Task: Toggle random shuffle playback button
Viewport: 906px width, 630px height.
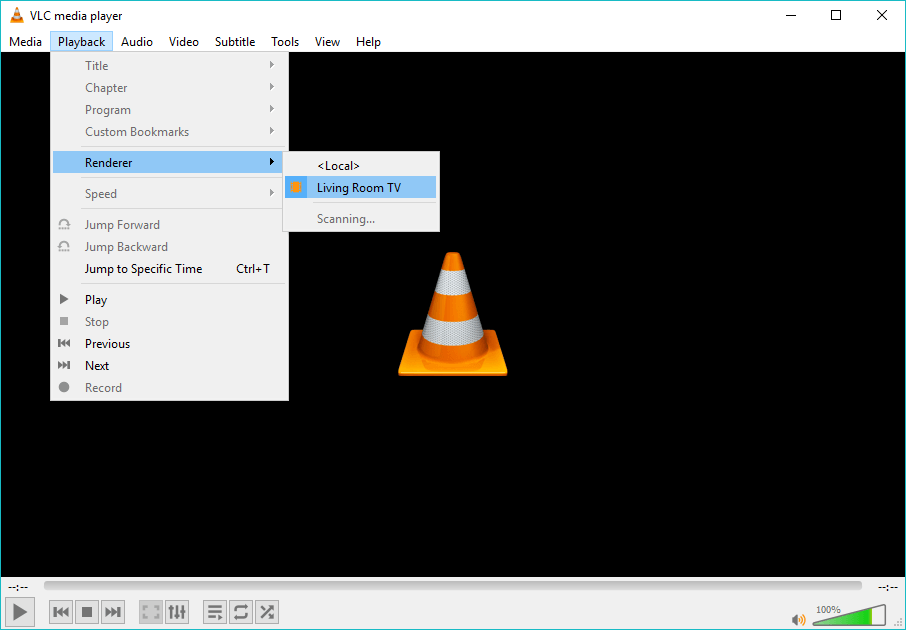Action: point(266,611)
